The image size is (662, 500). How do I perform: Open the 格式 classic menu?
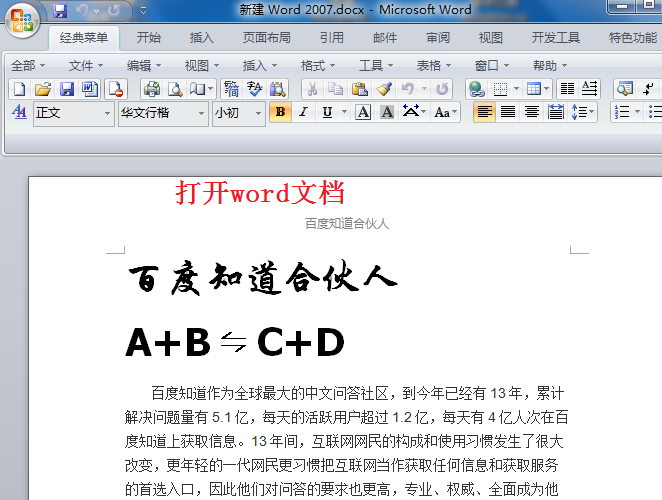coord(317,66)
